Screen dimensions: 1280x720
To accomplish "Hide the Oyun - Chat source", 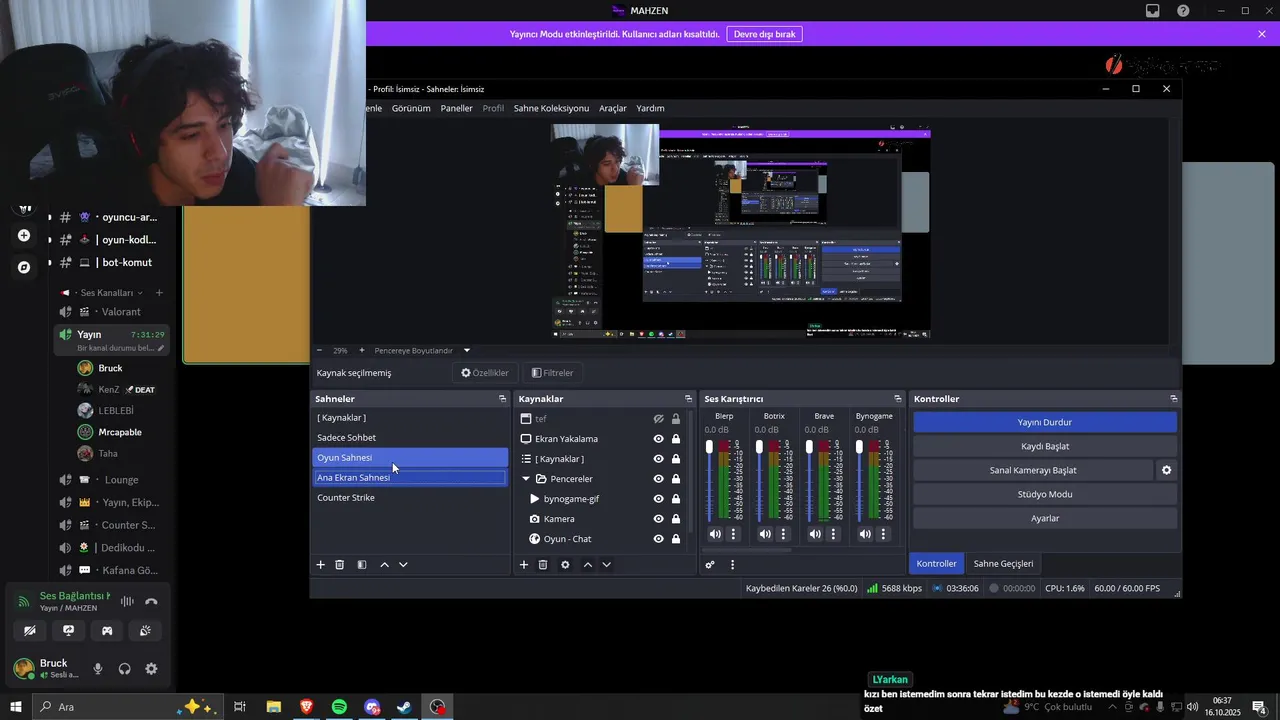I will pos(659,539).
